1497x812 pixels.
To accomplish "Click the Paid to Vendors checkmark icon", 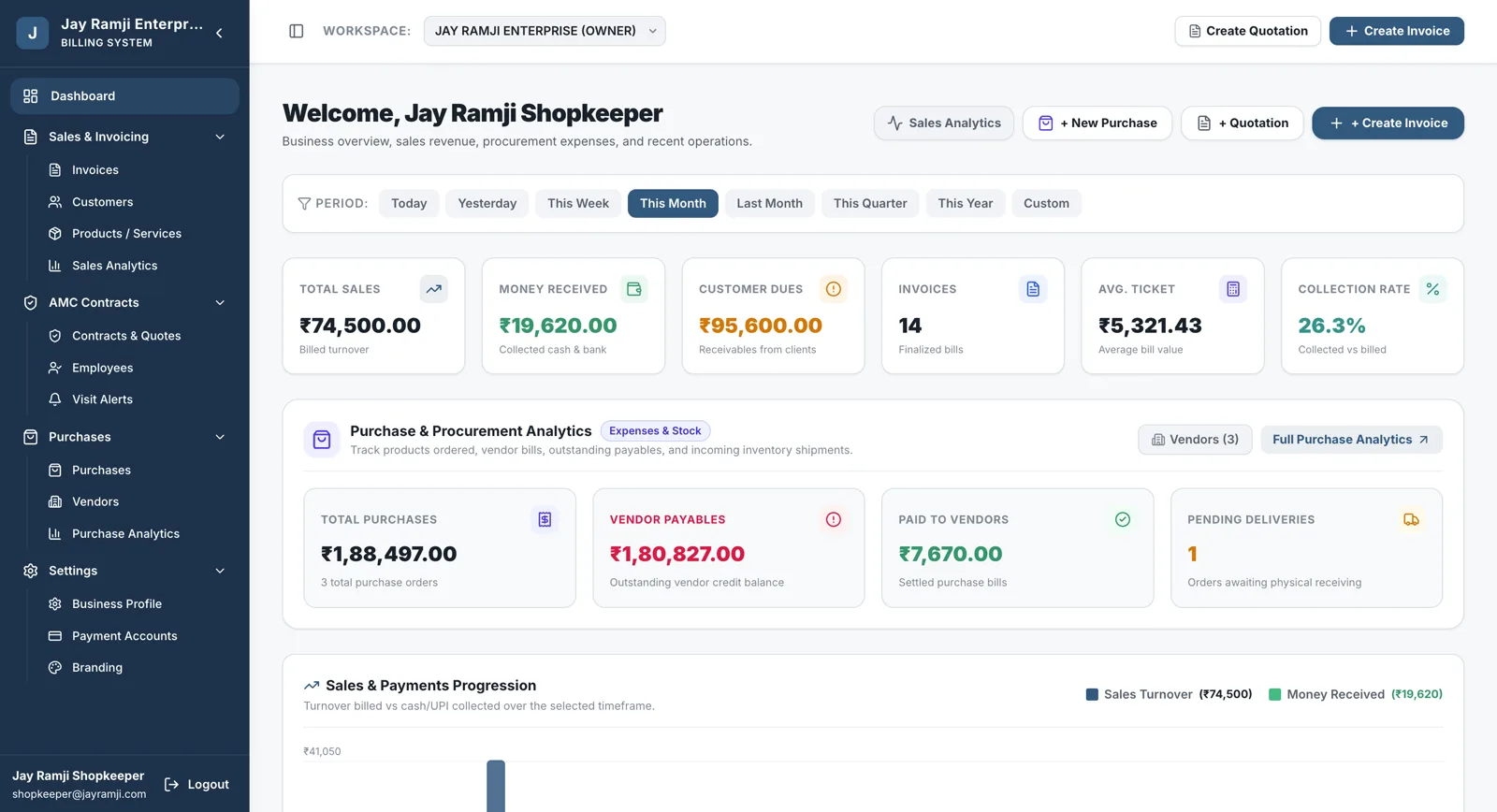I will pos(1123,519).
